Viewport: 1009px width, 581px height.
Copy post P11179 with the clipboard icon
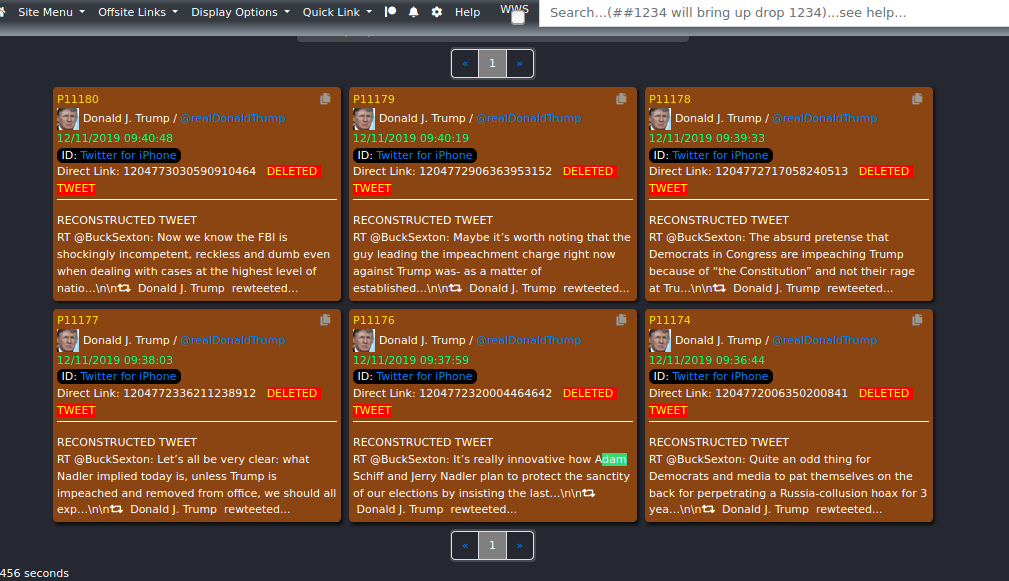[x=621, y=98]
